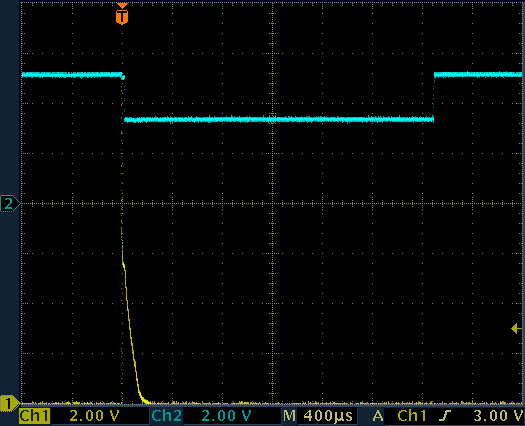Select the channel 2 ground reference marker
This screenshot has width=525, height=426.
10,203
